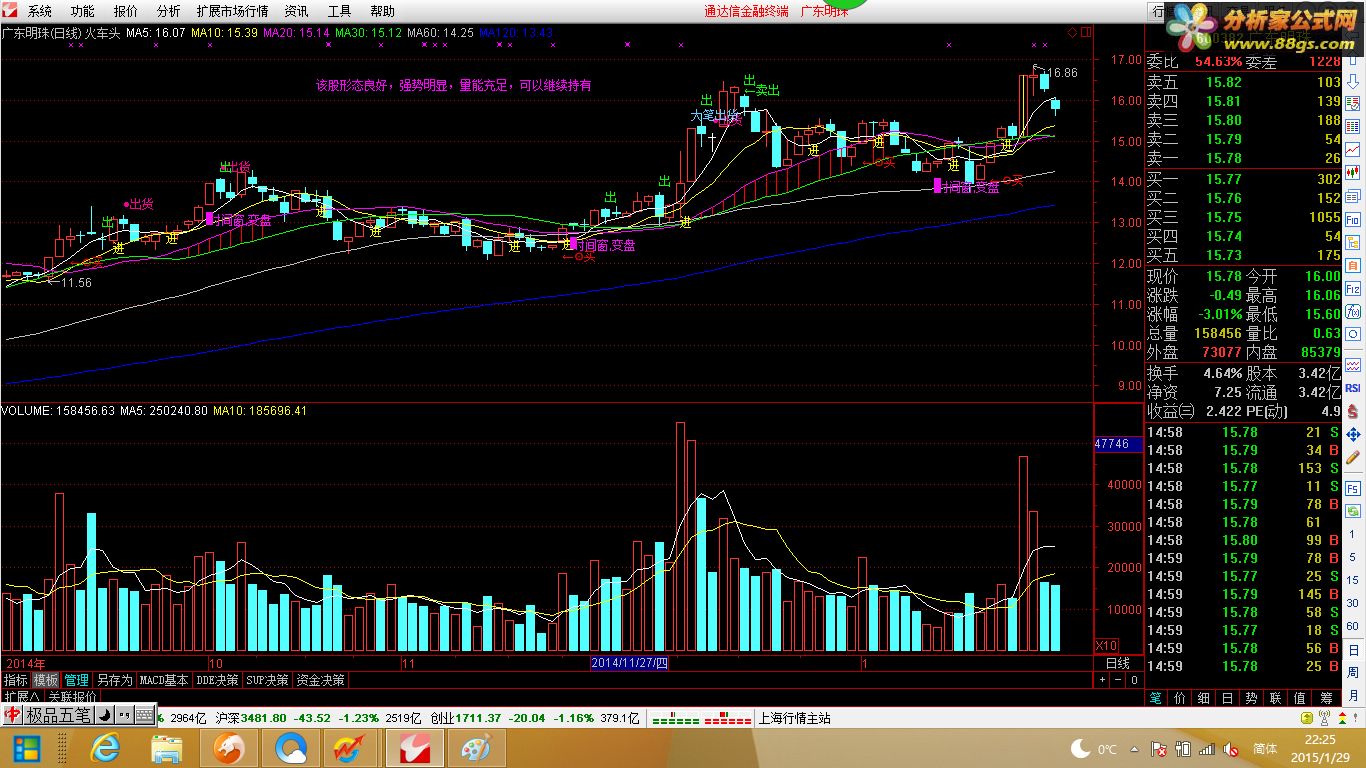This screenshot has width=1366, height=768.
Task: Click the F5 chart switch icon
Action: pos(1353,488)
